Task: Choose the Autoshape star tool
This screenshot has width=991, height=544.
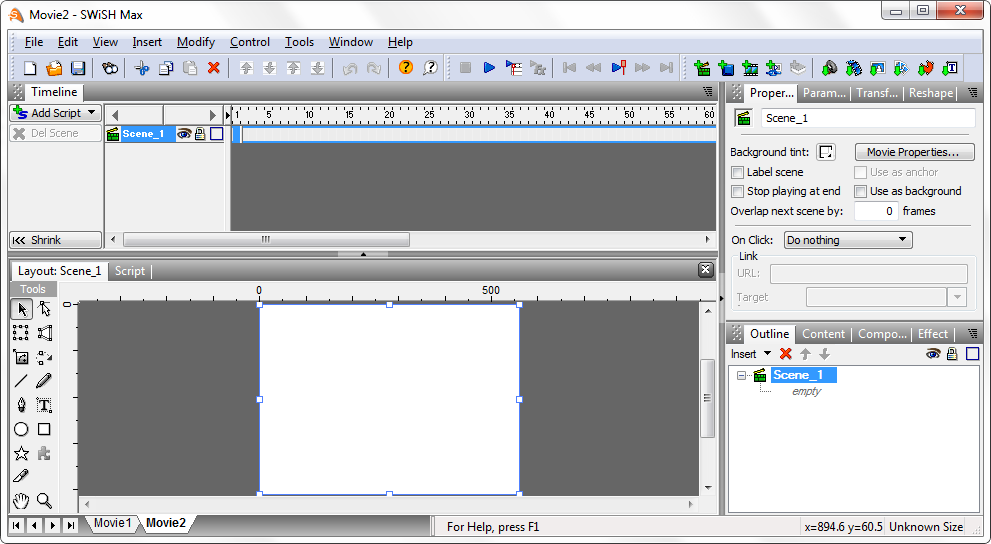Action: point(21,453)
